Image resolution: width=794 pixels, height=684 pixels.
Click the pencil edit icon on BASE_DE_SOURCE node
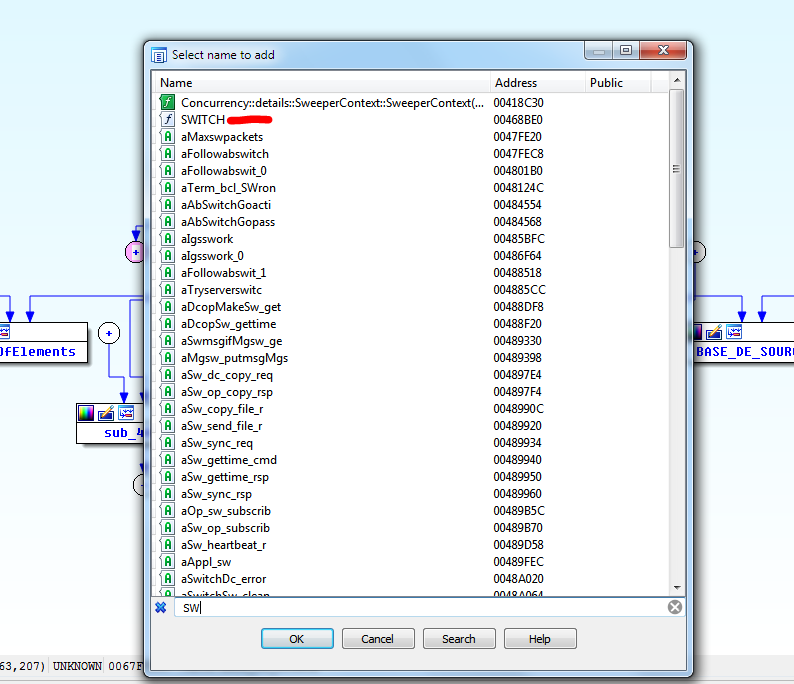(714, 332)
